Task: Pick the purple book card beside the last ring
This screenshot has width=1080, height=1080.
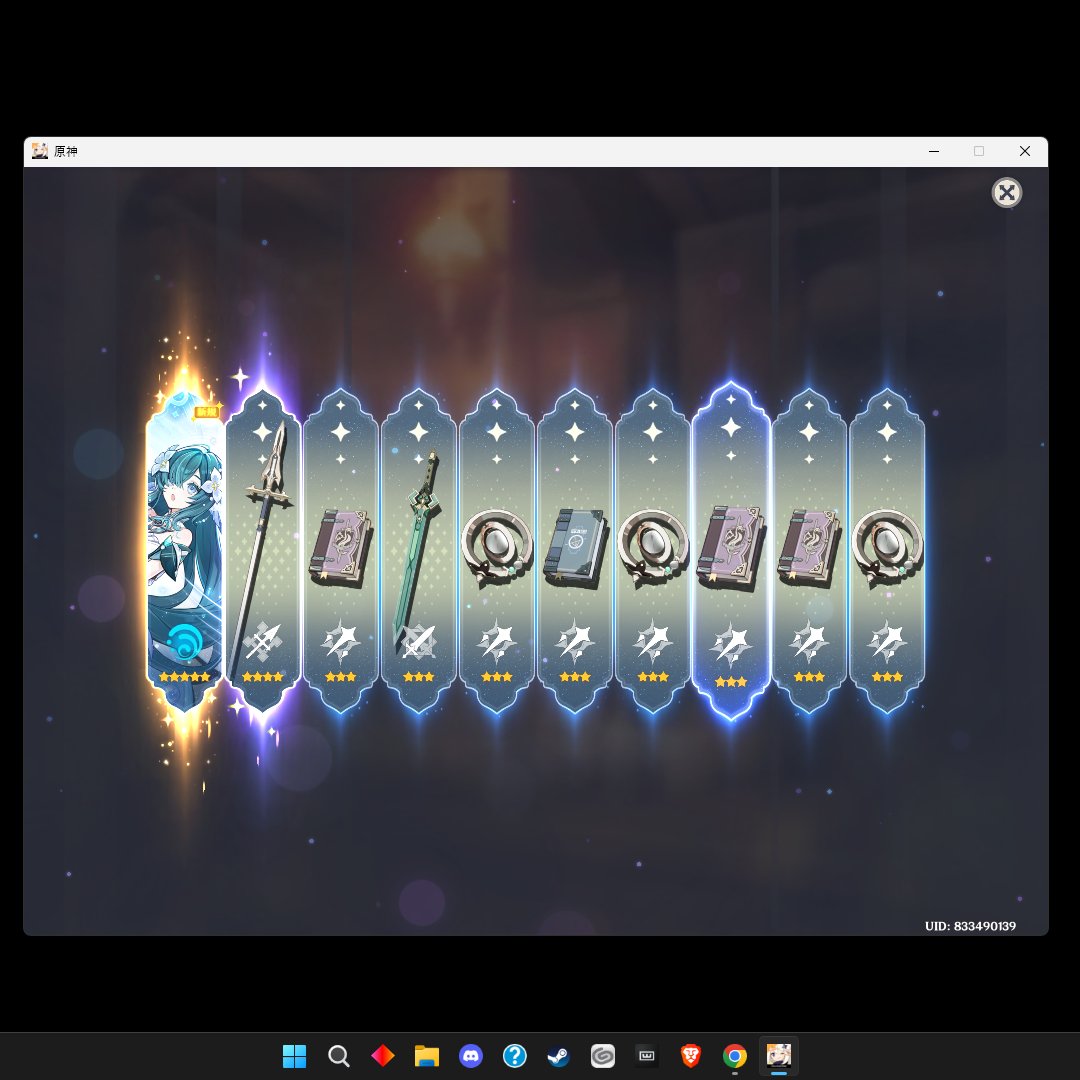Action: point(809,551)
